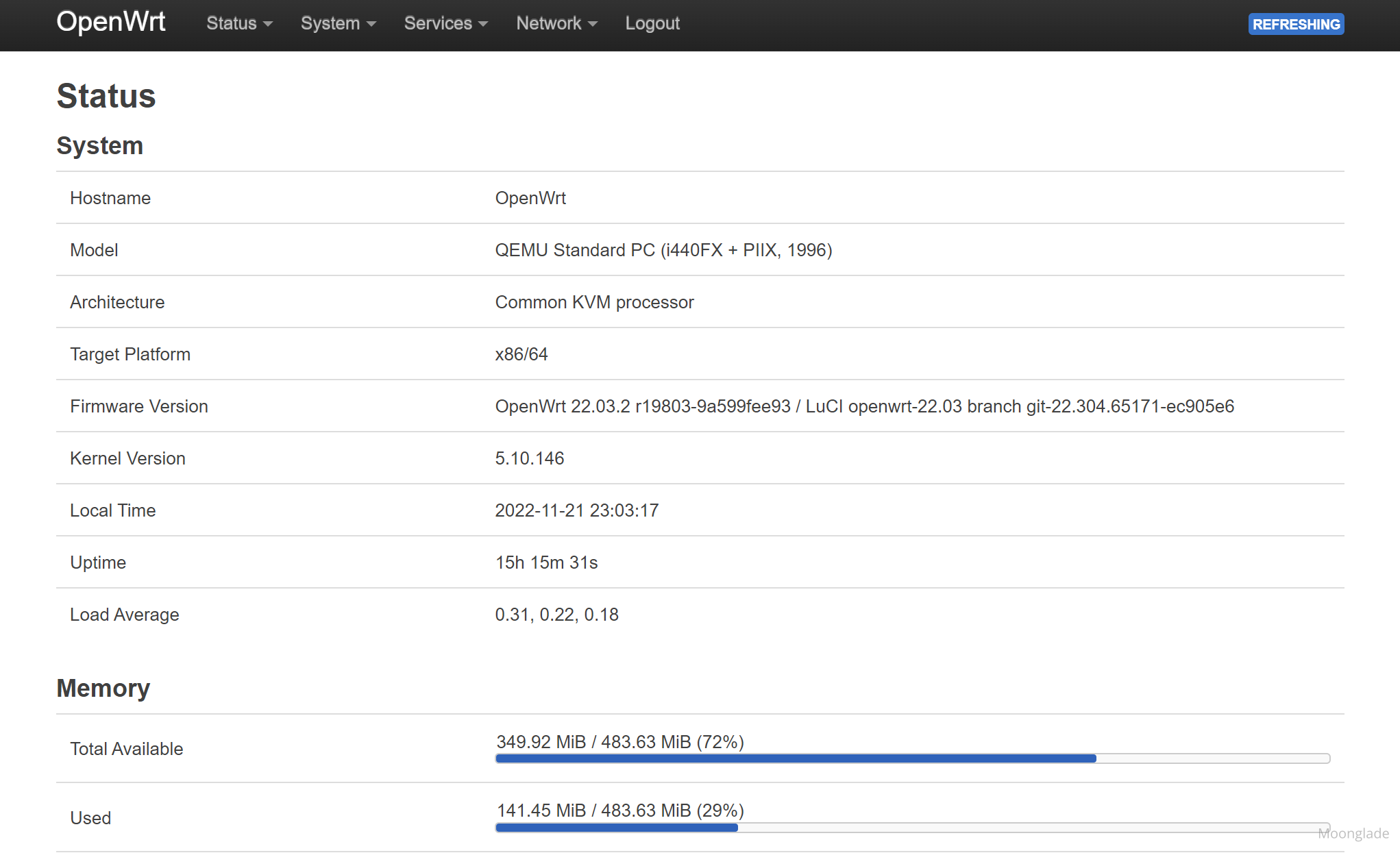The image size is (1400, 853).
Task: Click the System section heading
Action: point(99,146)
